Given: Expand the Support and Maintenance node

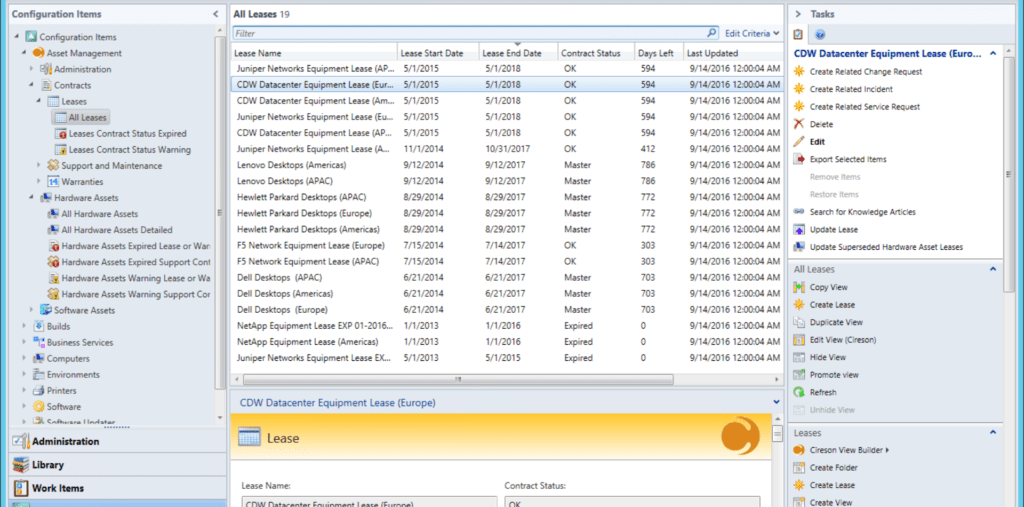Looking at the screenshot, I should tap(39, 165).
